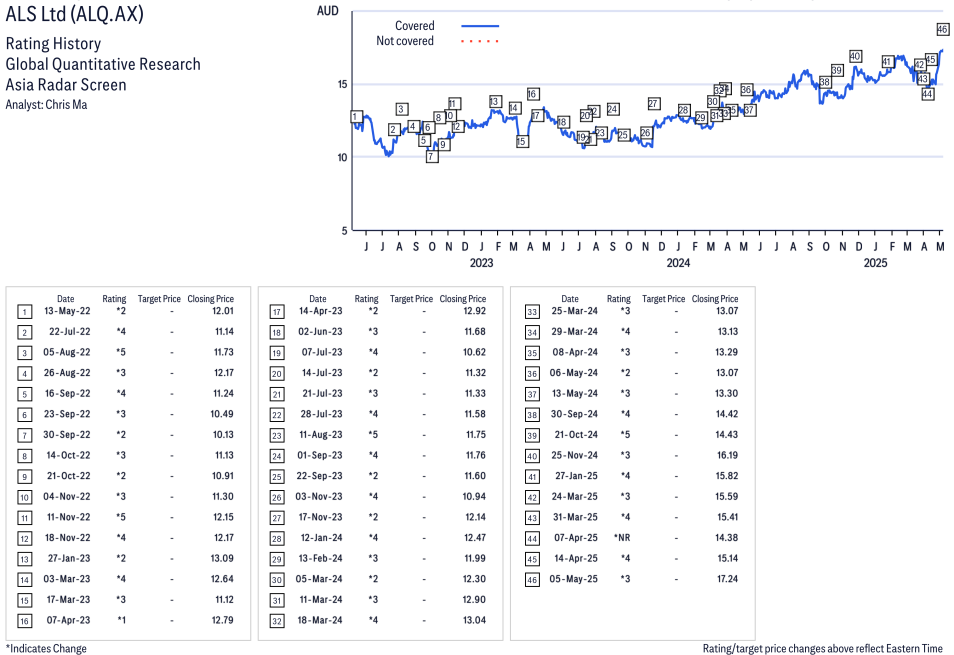Select chart marker 16 on the graph
The image size is (954, 655).
pos(532,94)
